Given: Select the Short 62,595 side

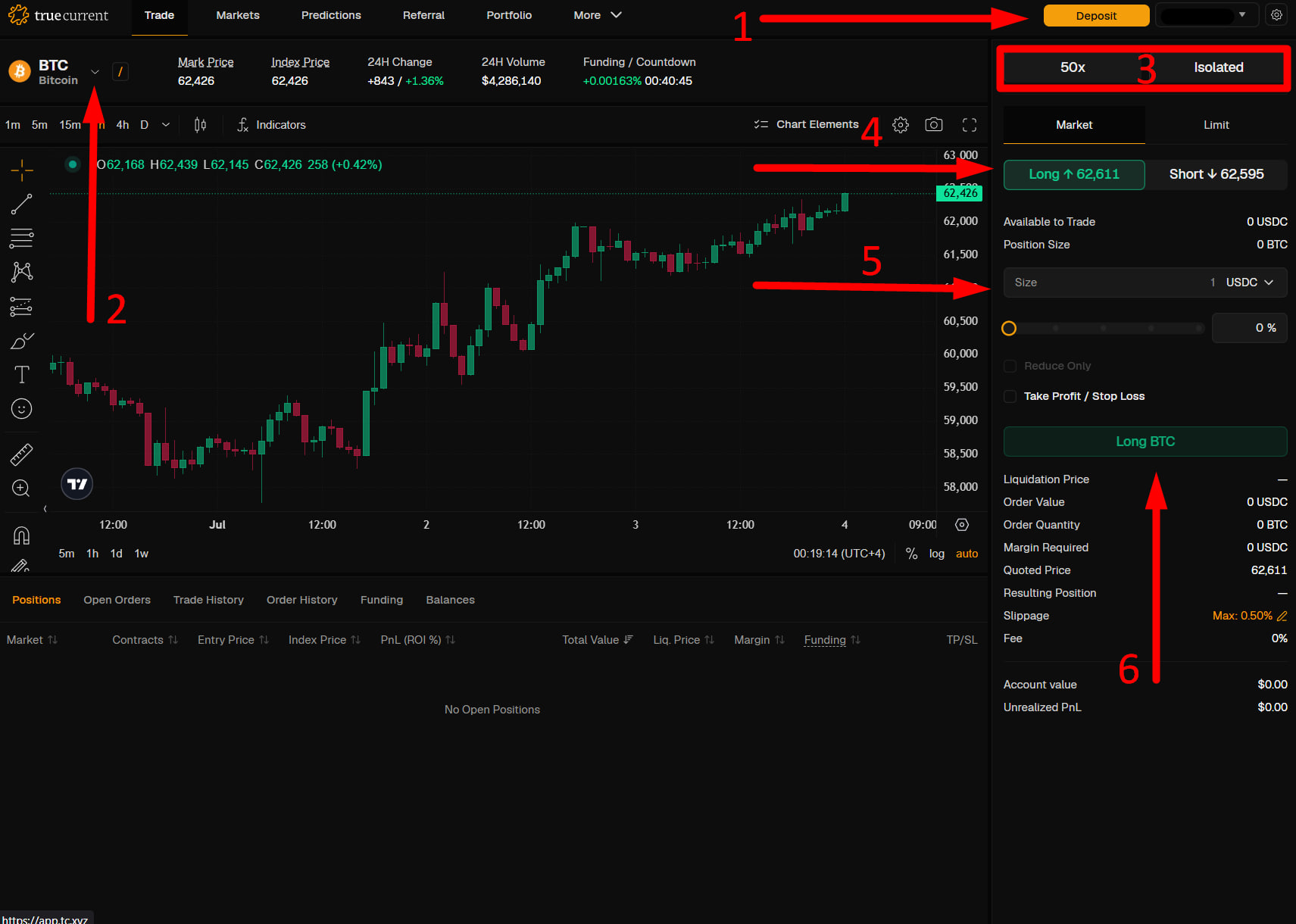Looking at the screenshot, I should [1216, 174].
